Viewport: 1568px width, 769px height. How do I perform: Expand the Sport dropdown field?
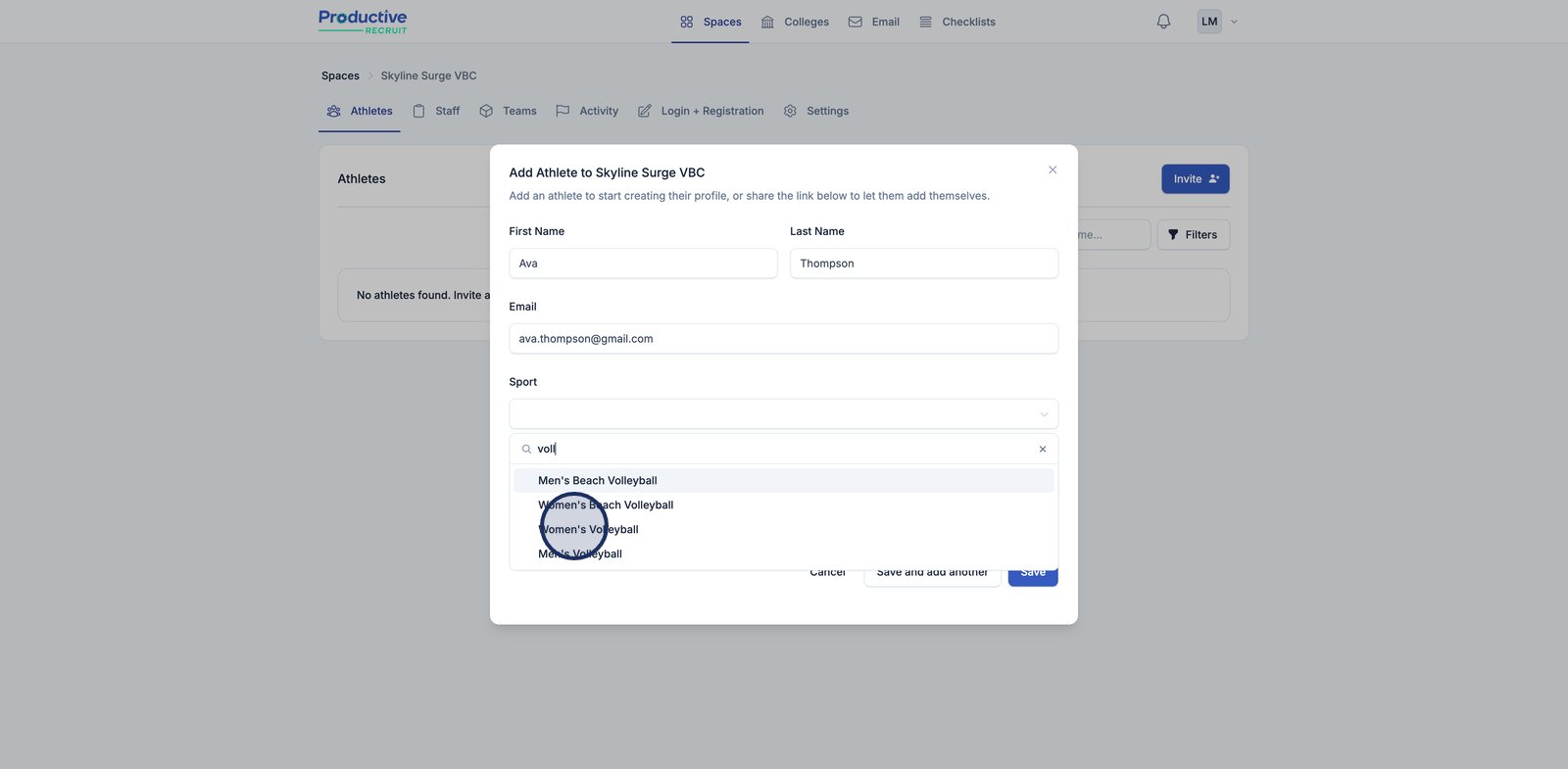pyautogui.click(x=783, y=413)
